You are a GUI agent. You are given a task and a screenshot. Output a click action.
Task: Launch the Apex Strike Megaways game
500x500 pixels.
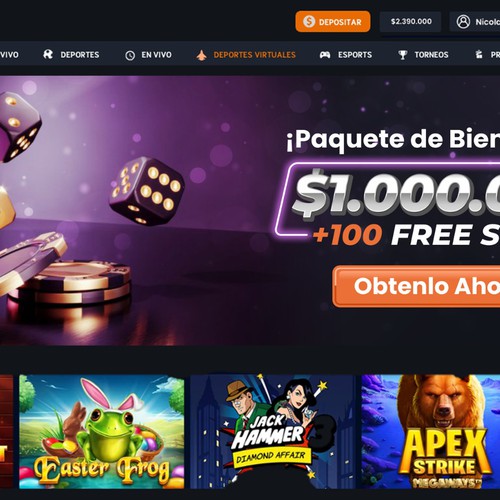point(431,432)
